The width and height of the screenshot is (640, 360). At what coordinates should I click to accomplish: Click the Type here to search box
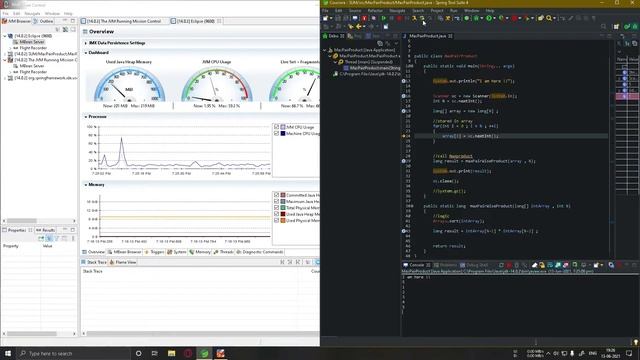pos(73,353)
